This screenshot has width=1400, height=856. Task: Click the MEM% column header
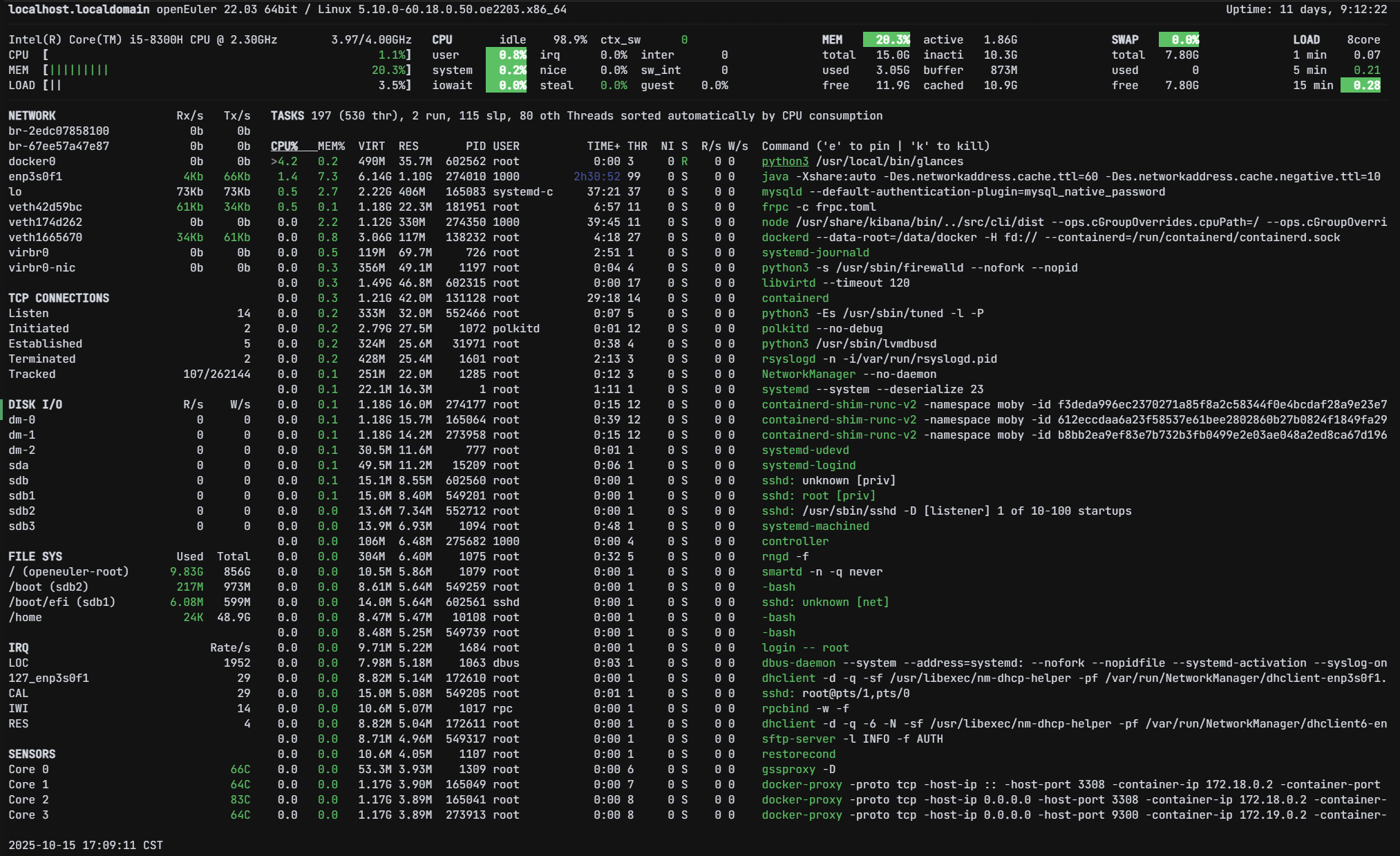331,146
